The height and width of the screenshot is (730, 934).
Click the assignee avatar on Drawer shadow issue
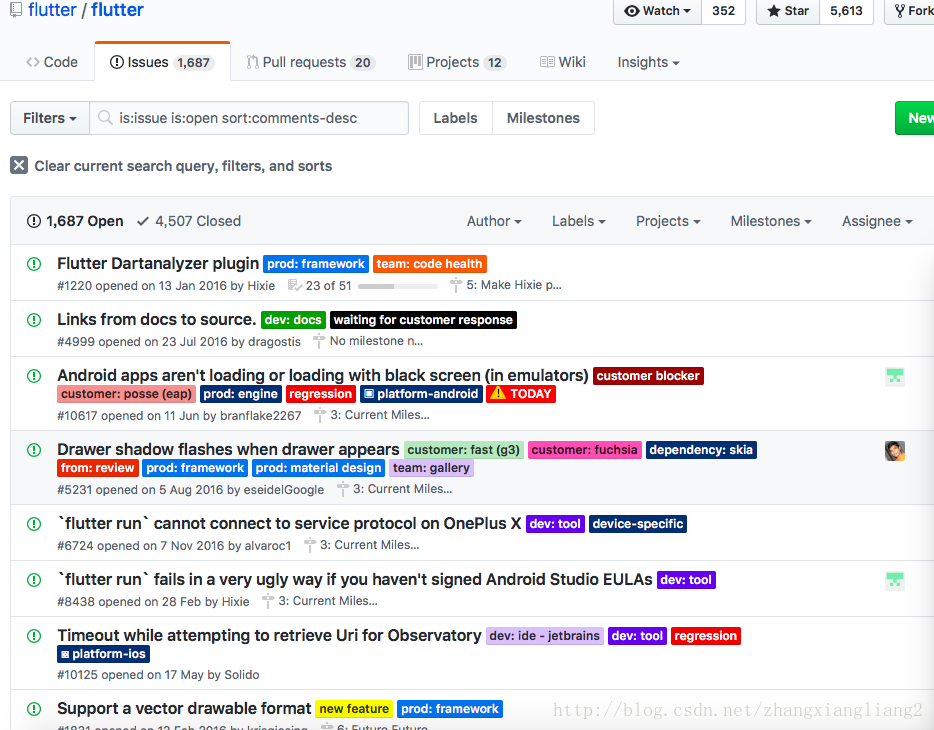point(894,451)
